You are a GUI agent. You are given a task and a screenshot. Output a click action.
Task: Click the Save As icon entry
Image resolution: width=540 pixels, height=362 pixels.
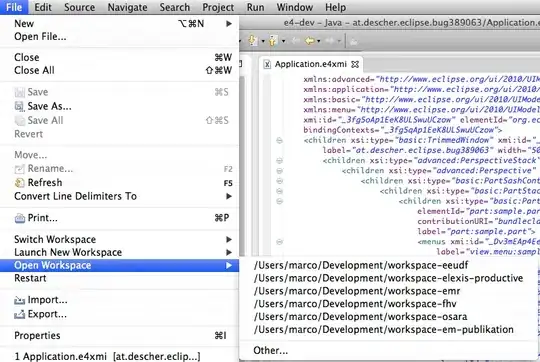click(19, 106)
